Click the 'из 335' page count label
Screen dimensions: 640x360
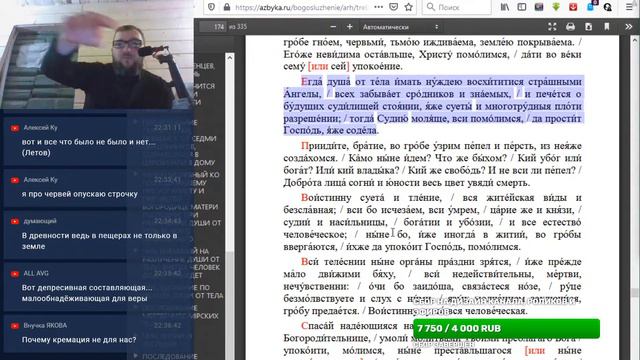point(238,27)
